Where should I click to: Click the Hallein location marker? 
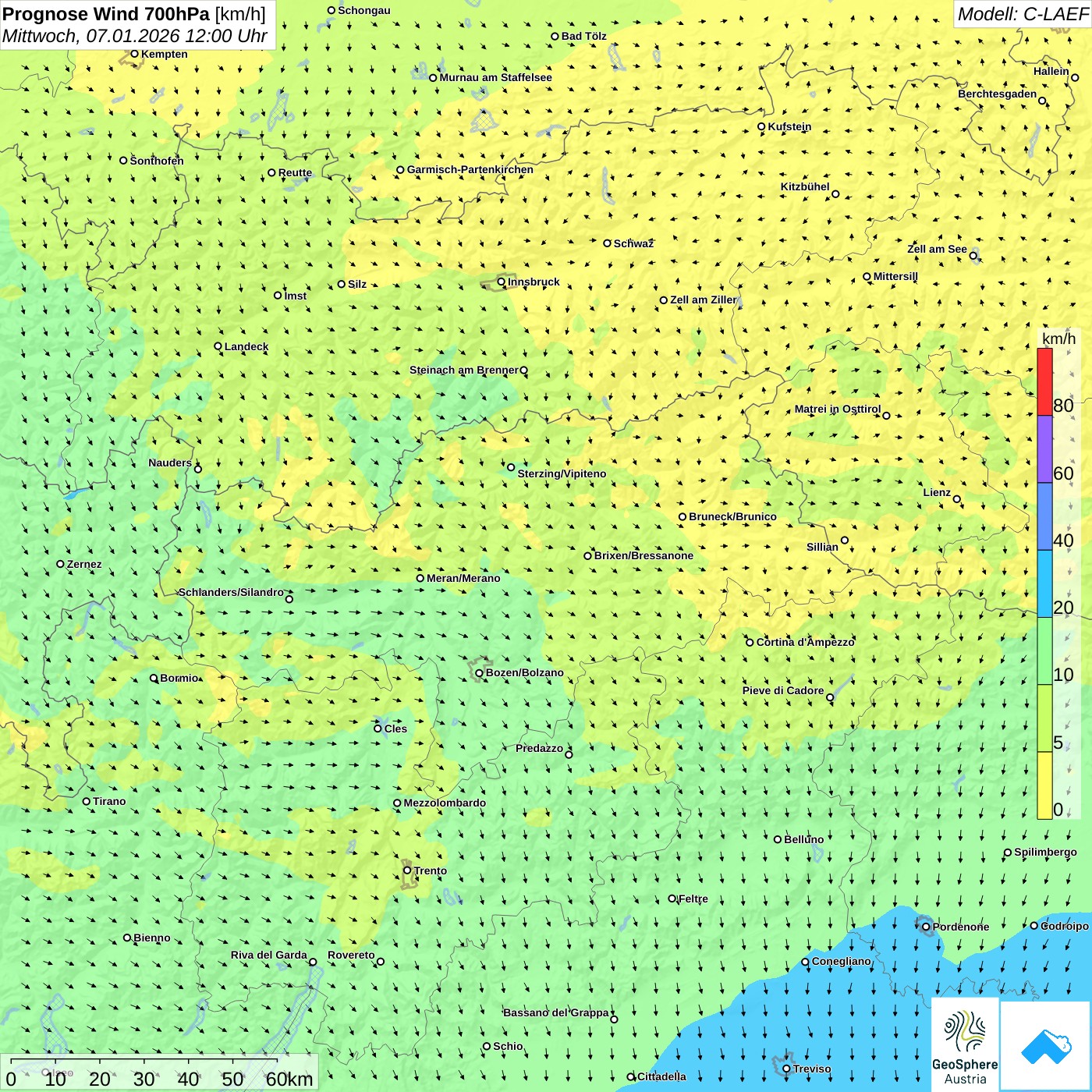coord(1074,77)
